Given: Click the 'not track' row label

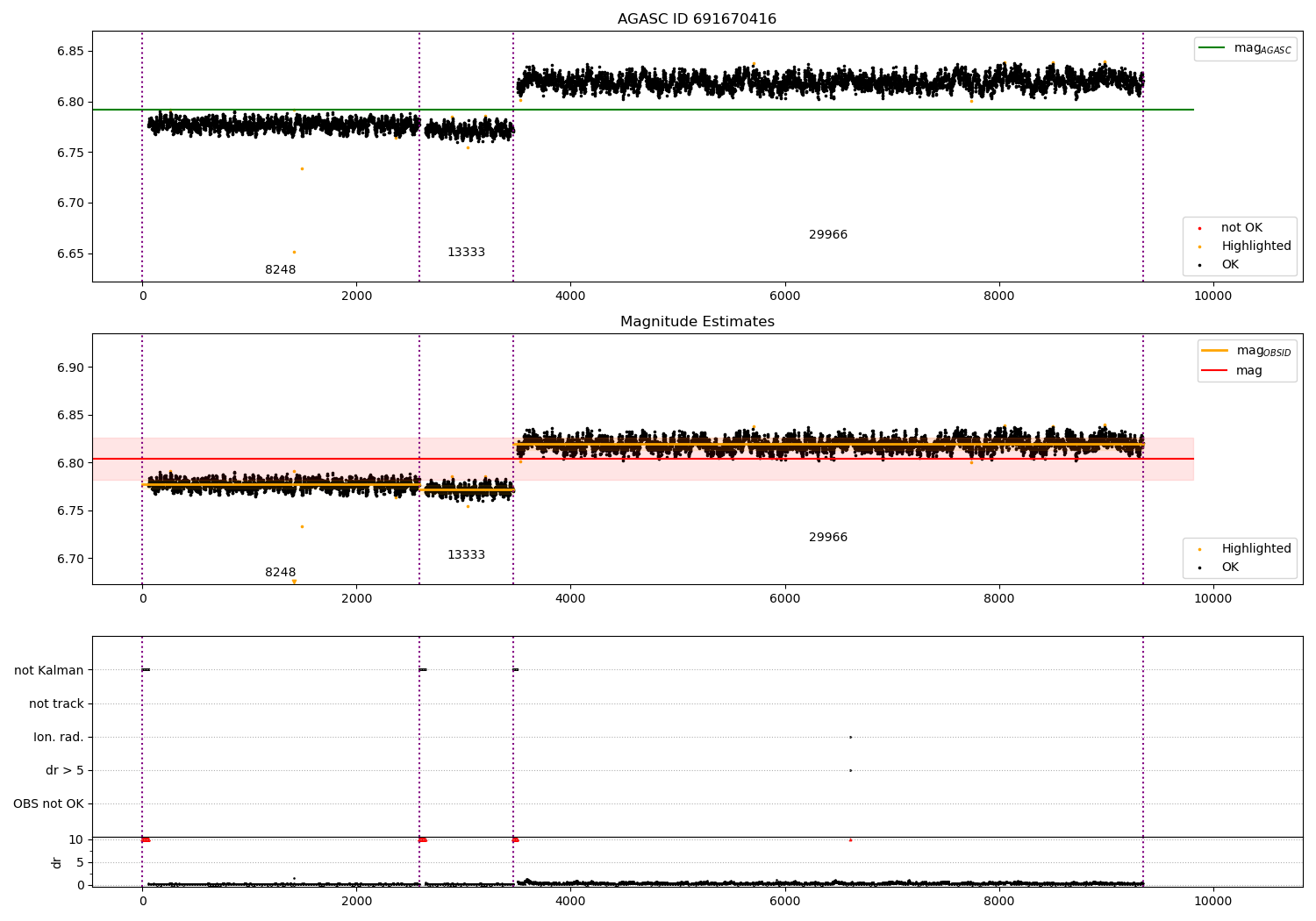Looking at the screenshot, I should pos(56,703).
